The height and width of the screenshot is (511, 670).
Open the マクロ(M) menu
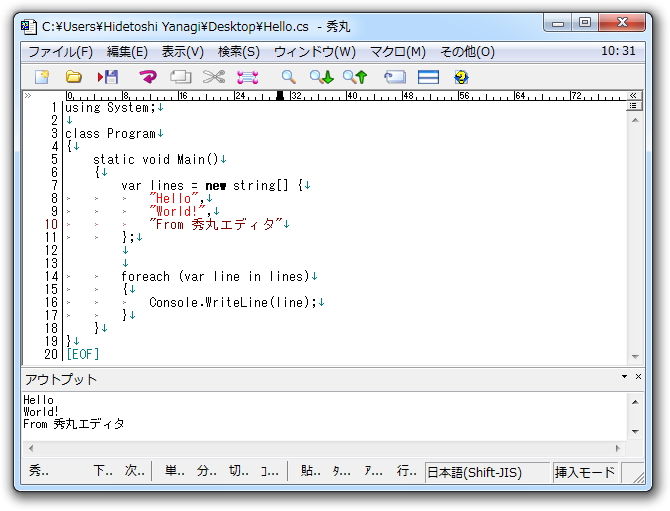pyautogui.click(x=398, y=52)
